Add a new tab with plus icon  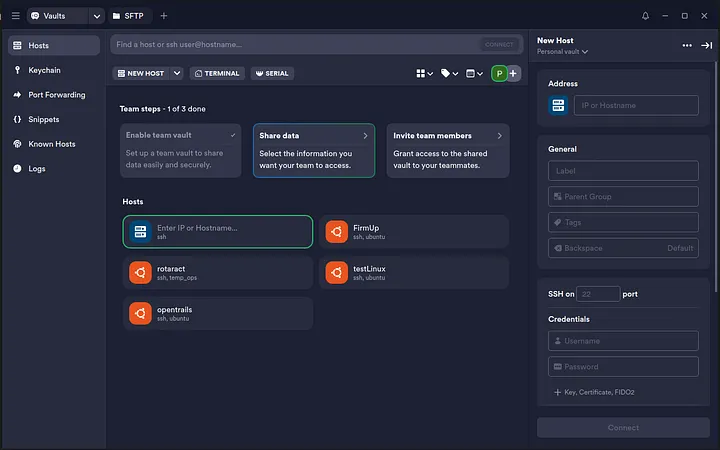pyautogui.click(x=164, y=16)
